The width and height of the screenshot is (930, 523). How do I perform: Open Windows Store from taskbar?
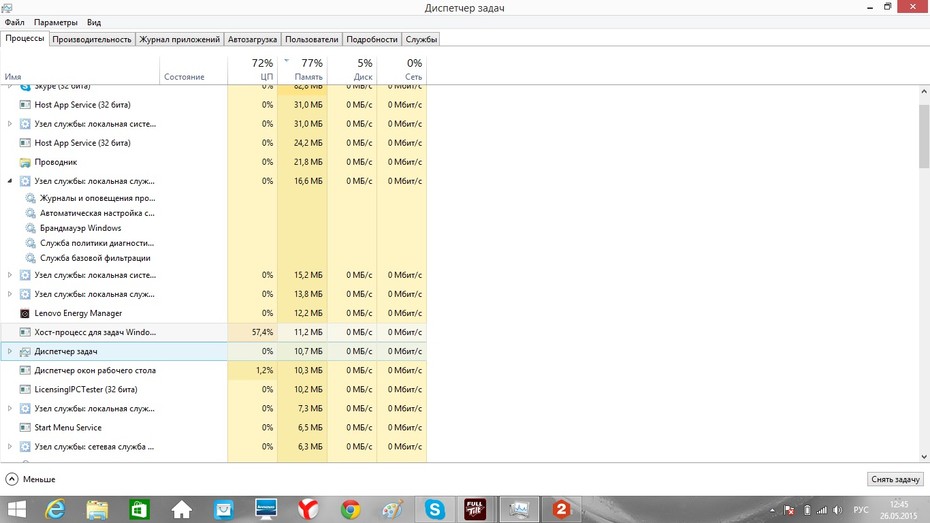coord(139,509)
